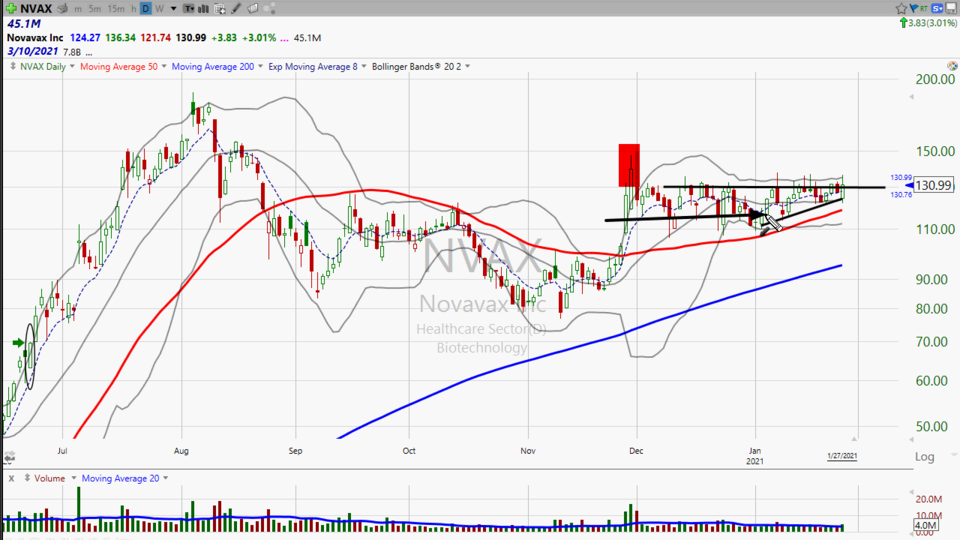Click the eraser icon in toolbar

coord(253,9)
